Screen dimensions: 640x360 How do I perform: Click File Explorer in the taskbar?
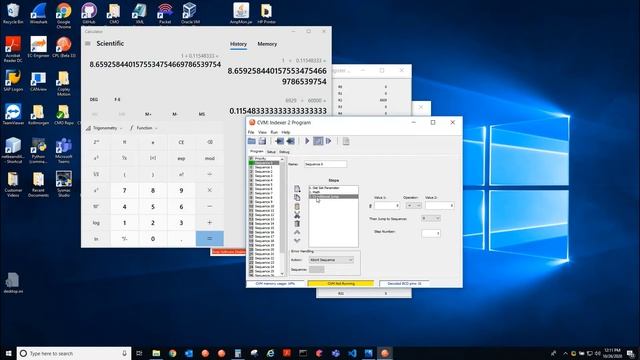click(156, 353)
